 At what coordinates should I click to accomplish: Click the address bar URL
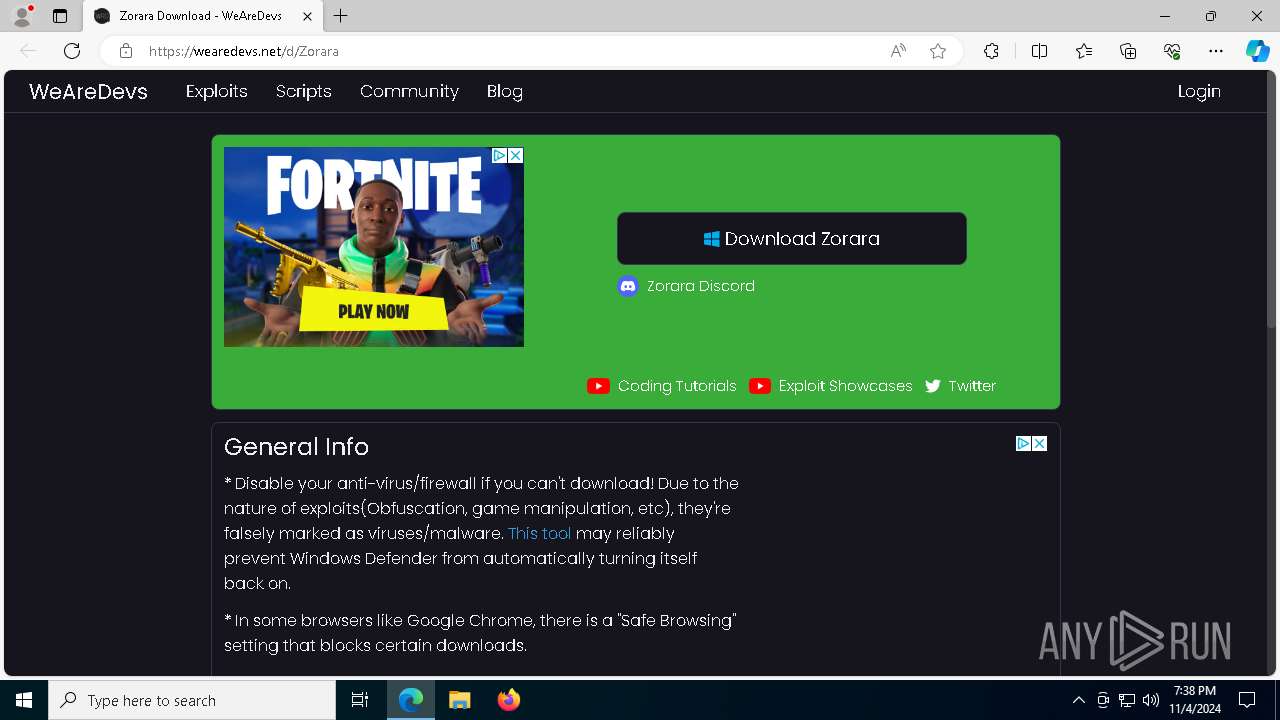pyautogui.click(x=244, y=51)
